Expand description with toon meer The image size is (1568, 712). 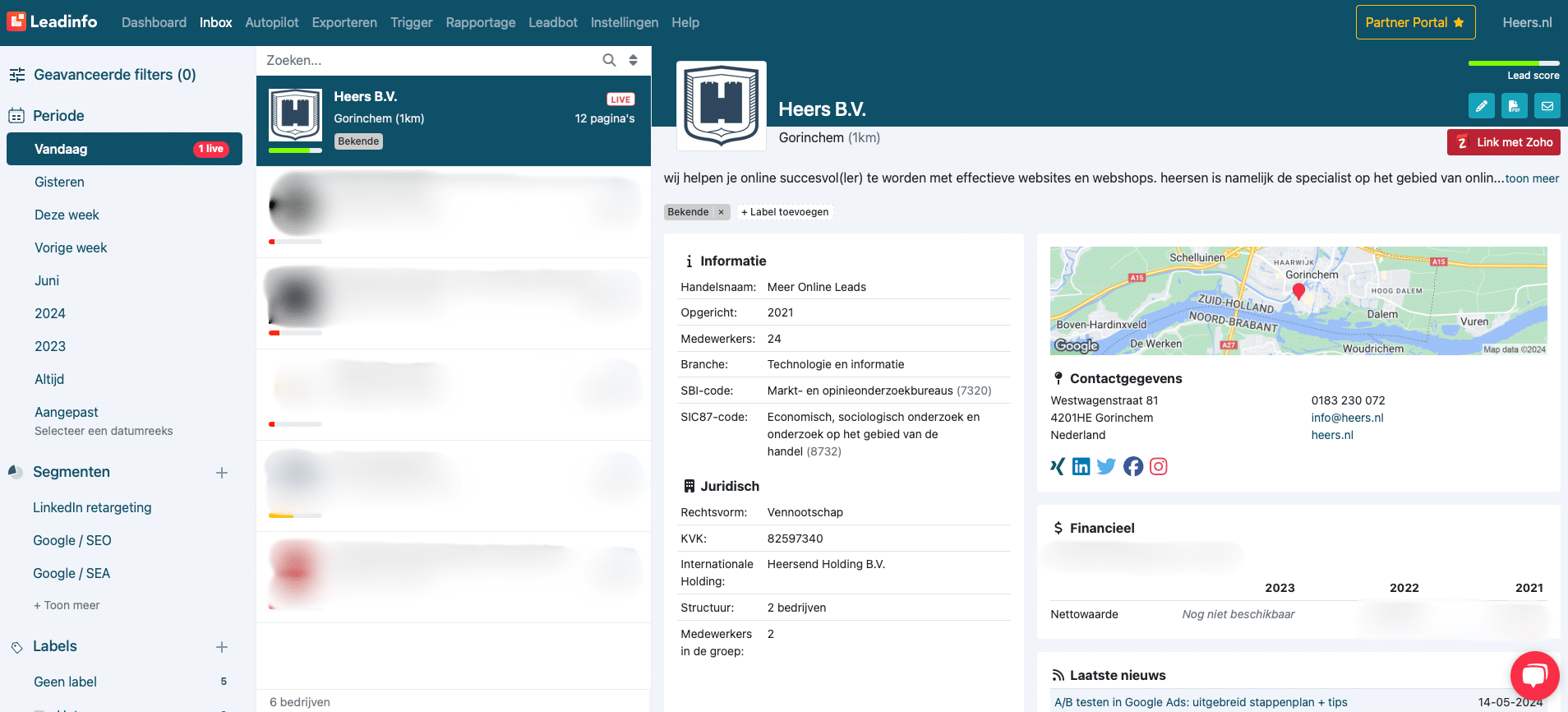(1532, 178)
